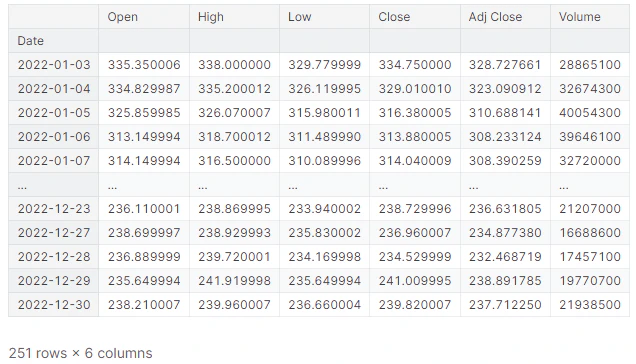Viewport: 636px width, 364px height.
Task: Click Volume value 21938500
Action: pyautogui.click(x=590, y=304)
